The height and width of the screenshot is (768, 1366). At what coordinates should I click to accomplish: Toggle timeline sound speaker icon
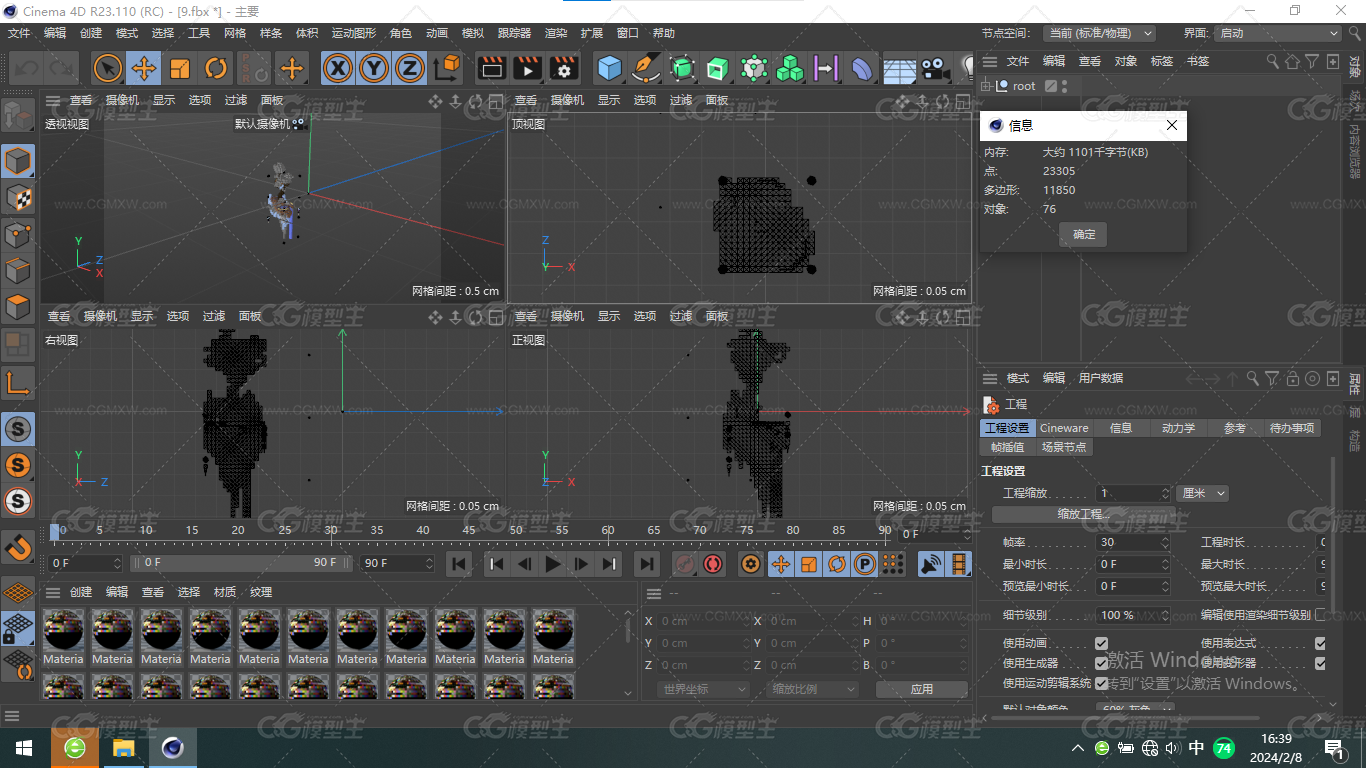(931, 564)
